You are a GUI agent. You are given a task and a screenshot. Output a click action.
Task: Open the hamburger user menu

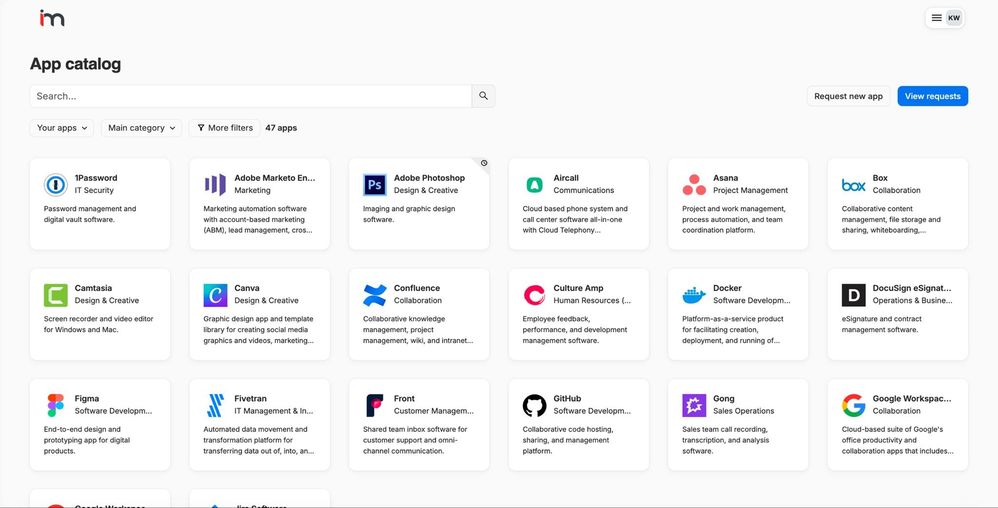(936, 18)
